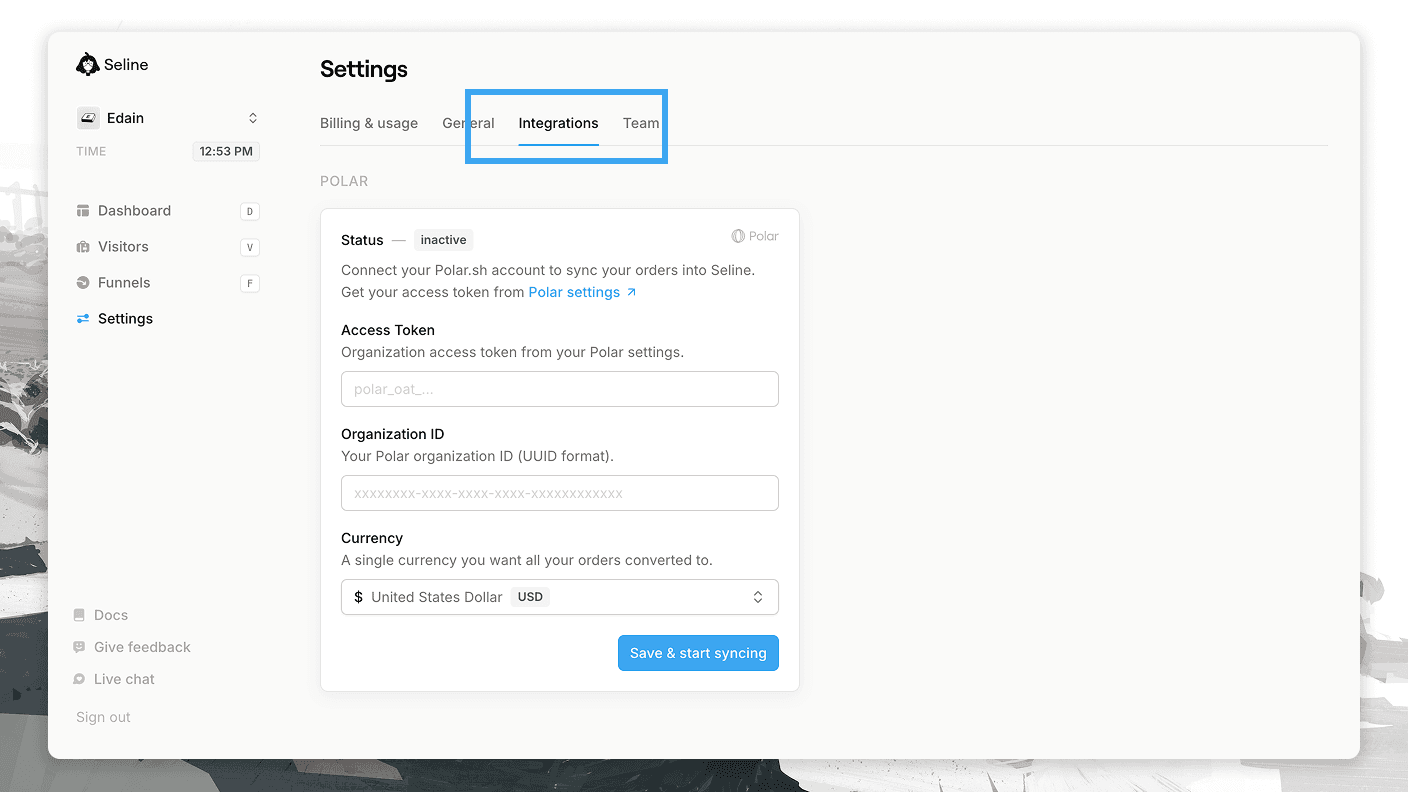Open the Edain project switcher chevron
This screenshot has height=792, width=1408.
pyautogui.click(x=253, y=118)
